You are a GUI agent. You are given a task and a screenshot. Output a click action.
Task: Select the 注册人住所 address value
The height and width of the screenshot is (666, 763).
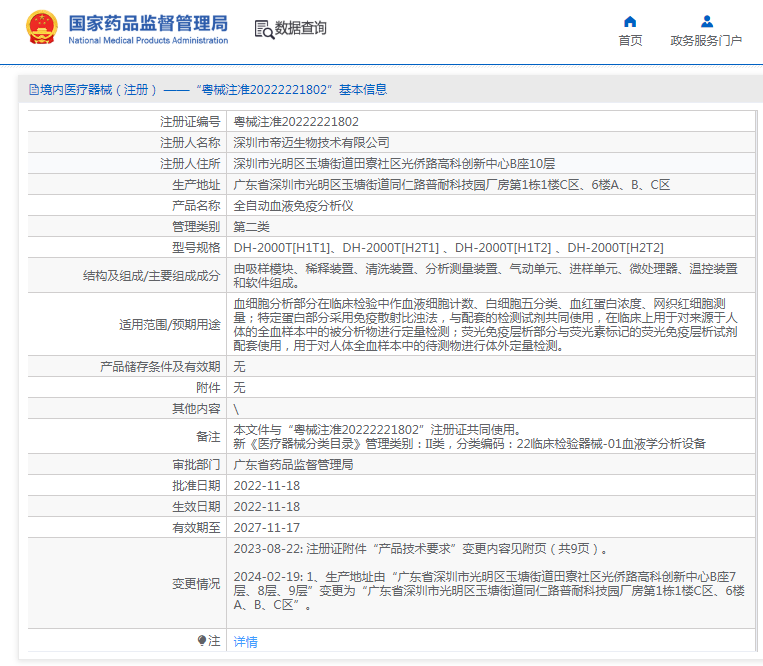click(394, 163)
